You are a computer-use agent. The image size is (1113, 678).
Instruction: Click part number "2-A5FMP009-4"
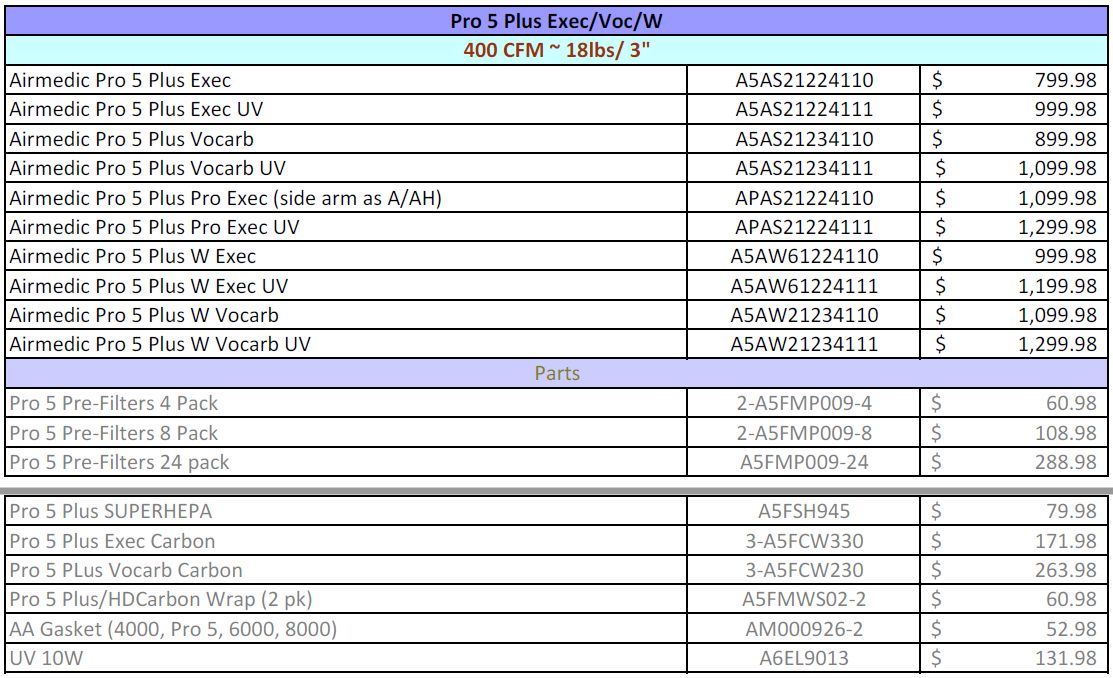804,403
